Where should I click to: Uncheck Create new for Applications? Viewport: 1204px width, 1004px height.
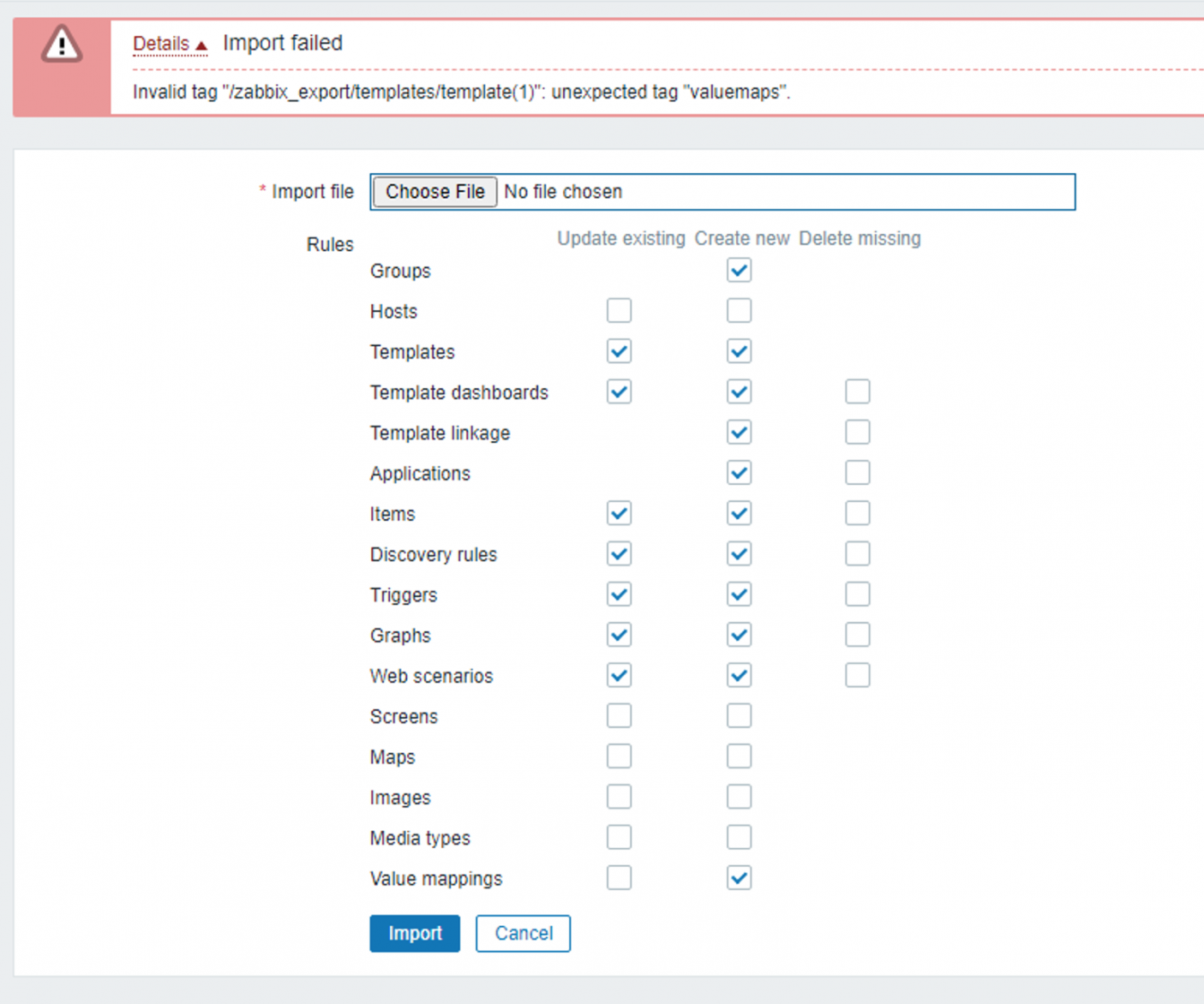[739, 473]
